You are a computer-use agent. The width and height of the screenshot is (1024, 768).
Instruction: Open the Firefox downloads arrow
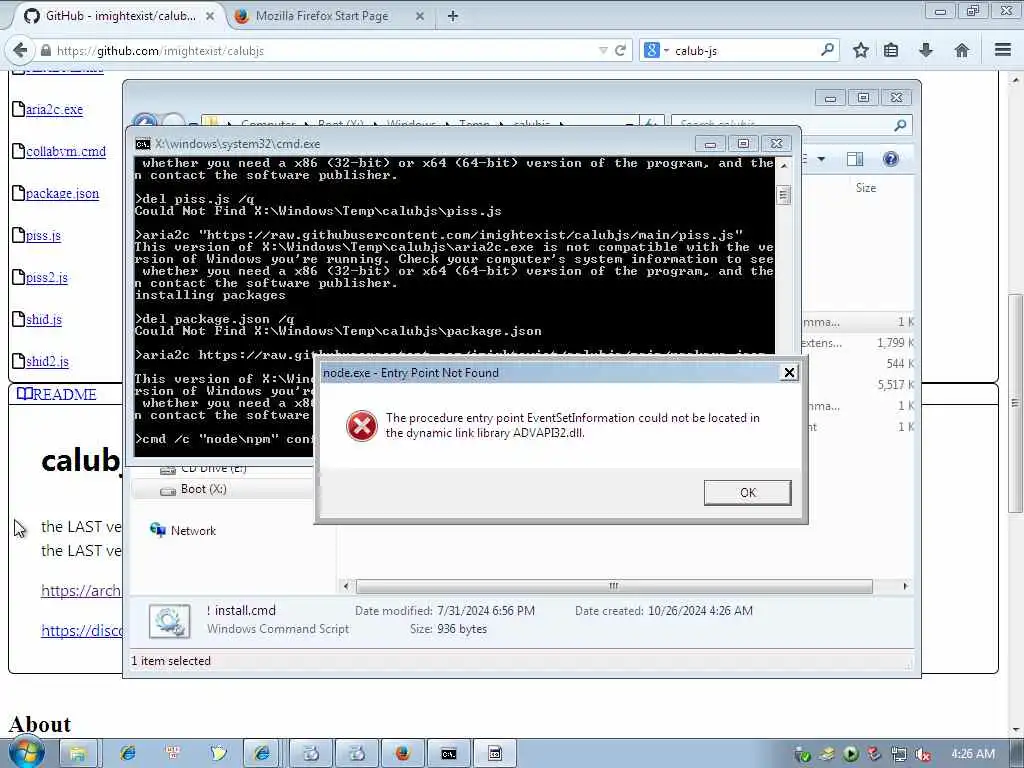click(926, 50)
